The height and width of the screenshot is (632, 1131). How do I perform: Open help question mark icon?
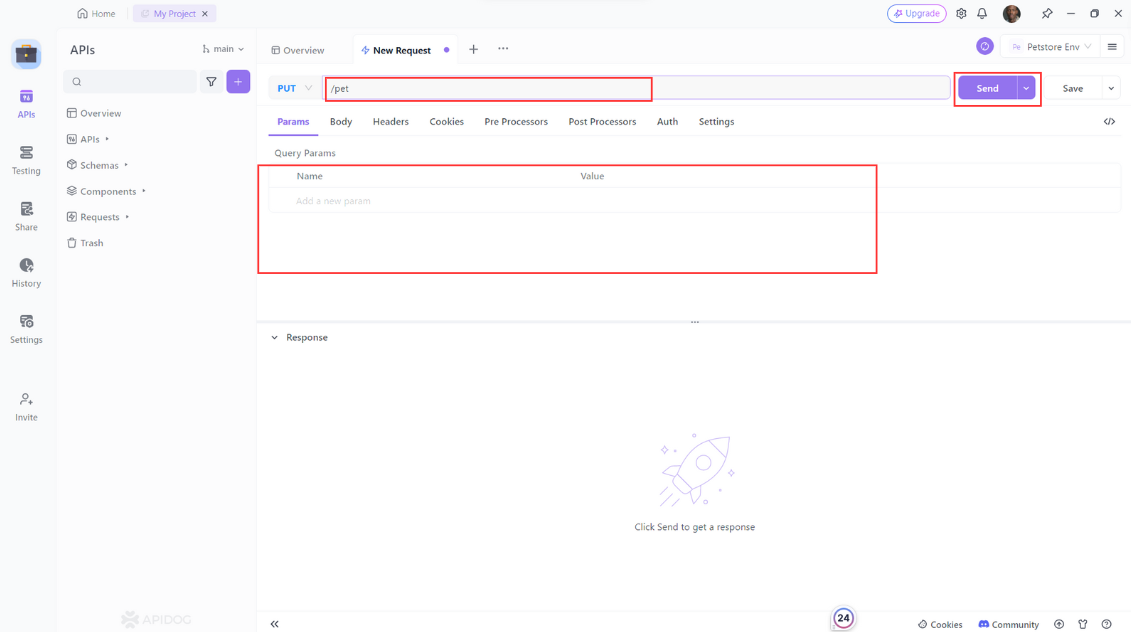click(1106, 624)
